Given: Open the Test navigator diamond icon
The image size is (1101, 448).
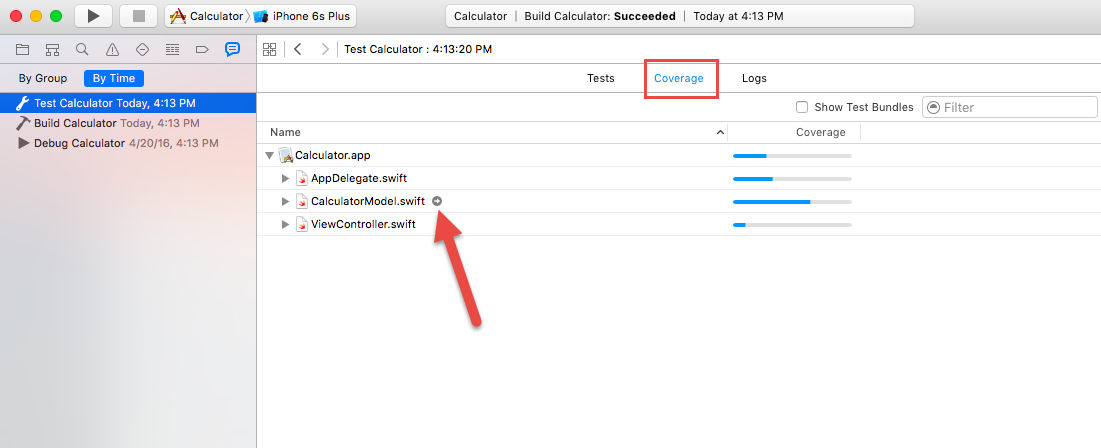Looking at the screenshot, I should pos(143,49).
